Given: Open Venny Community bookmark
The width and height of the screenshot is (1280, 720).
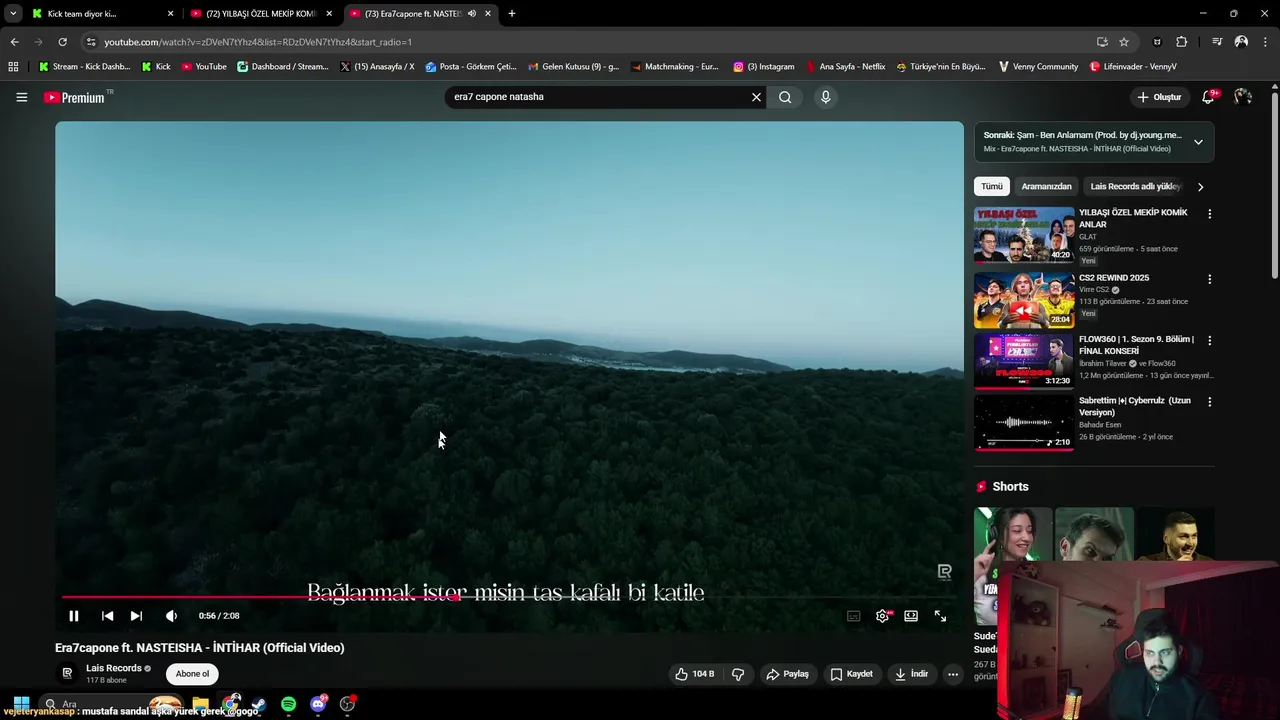Looking at the screenshot, I should tap(1038, 67).
